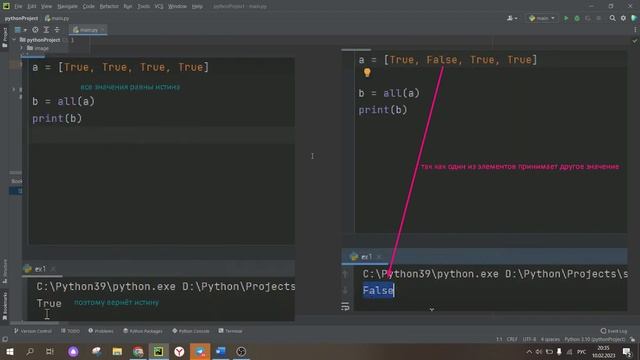Click 'b = all(a)' in right code
This screenshot has height=360, width=640.
tap(389, 93)
